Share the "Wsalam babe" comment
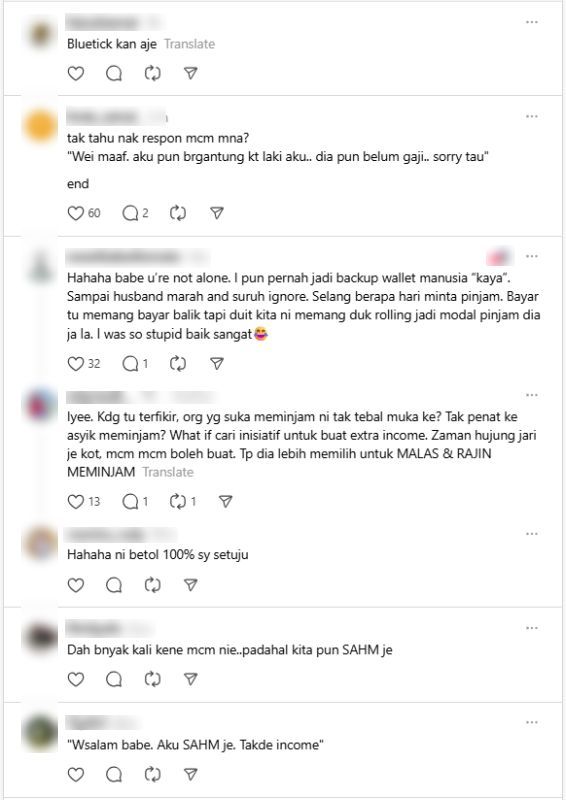 pos(190,774)
